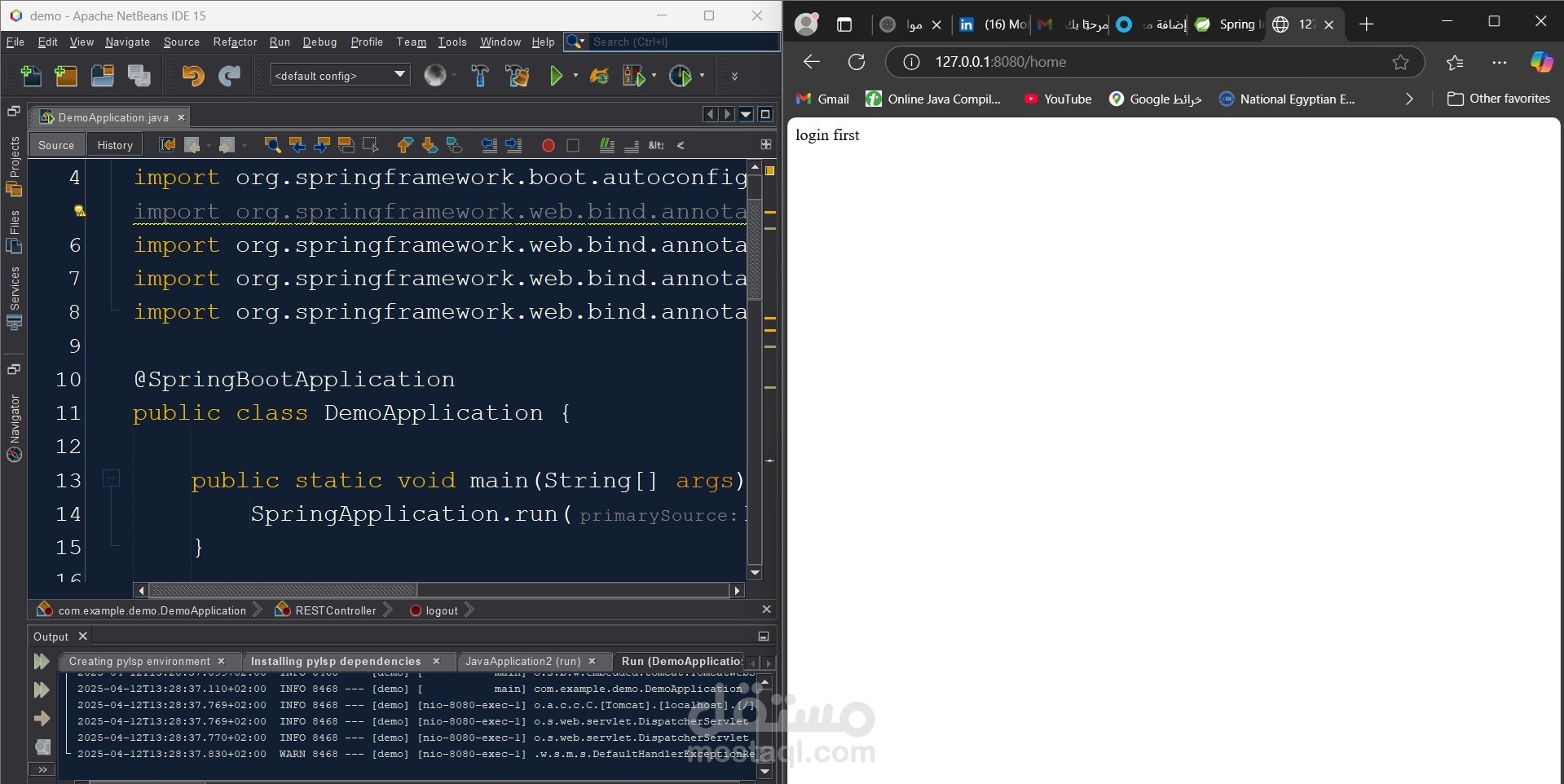Image resolution: width=1564 pixels, height=784 pixels.
Task: Open Services side panel
Action: pyautogui.click(x=14, y=297)
